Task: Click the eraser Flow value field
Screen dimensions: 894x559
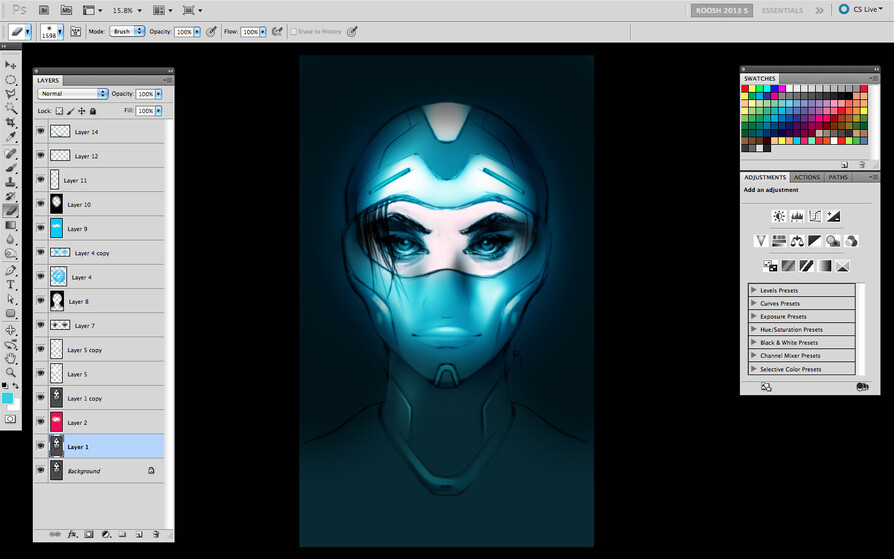Action: pyautogui.click(x=250, y=32)
